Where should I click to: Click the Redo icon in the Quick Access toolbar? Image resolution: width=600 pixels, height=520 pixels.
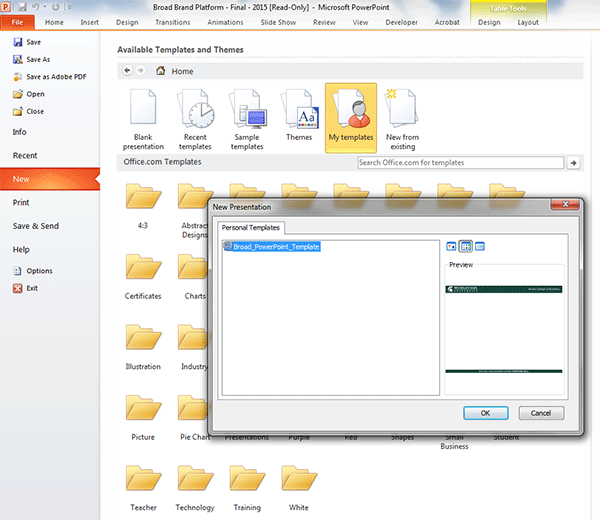[x=56, y=7]
